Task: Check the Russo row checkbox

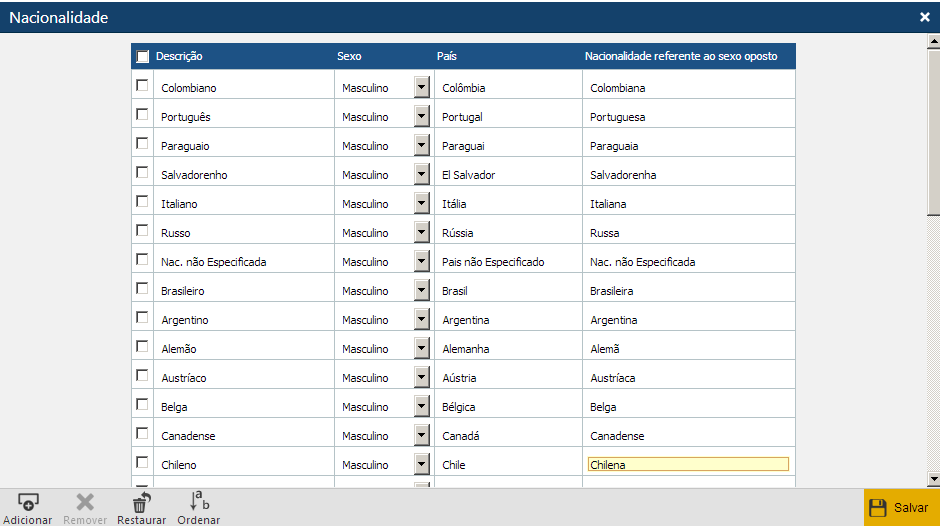Action: point(142,230)
